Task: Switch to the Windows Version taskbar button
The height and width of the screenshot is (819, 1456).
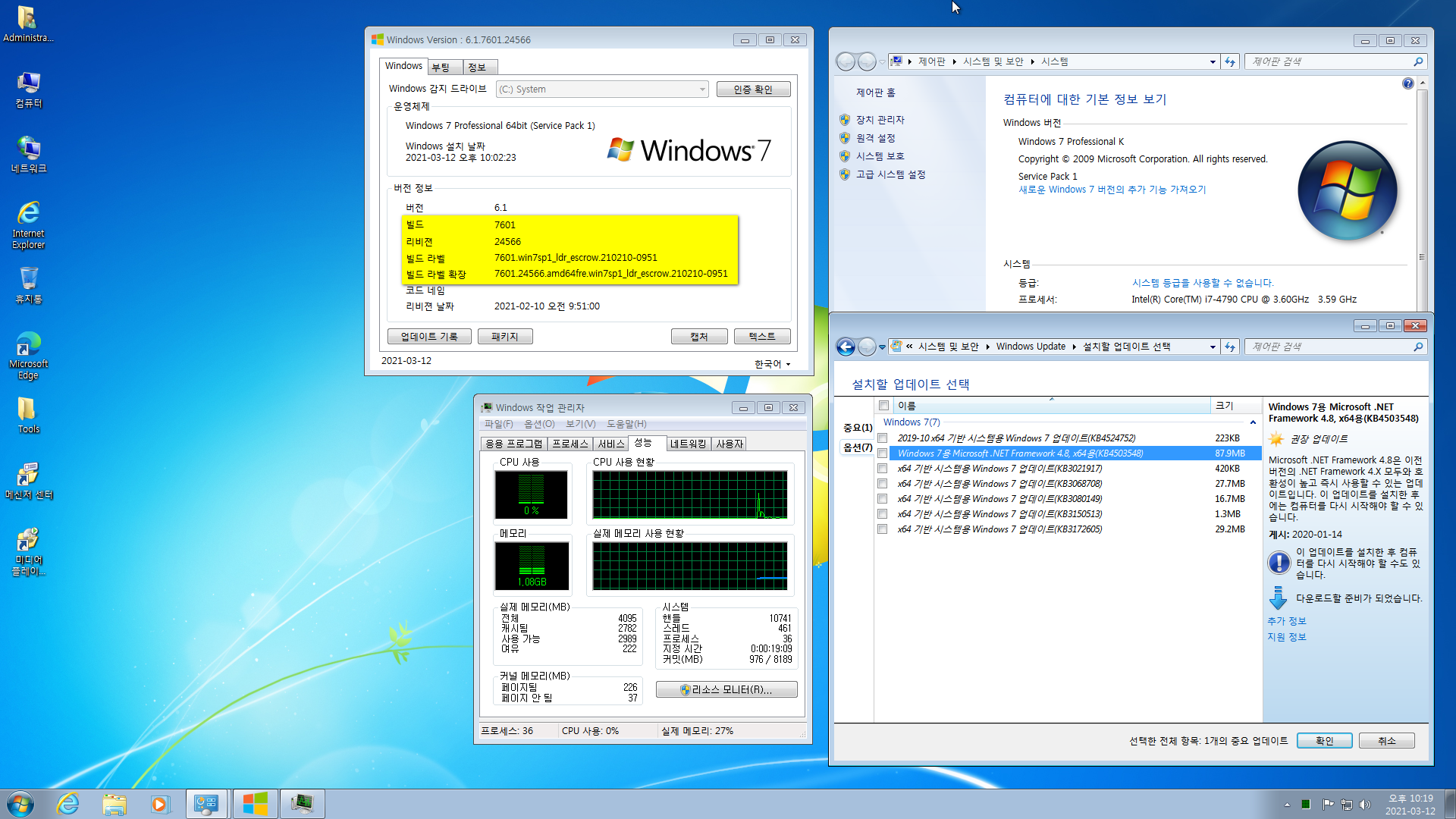Action: point(256,804)
